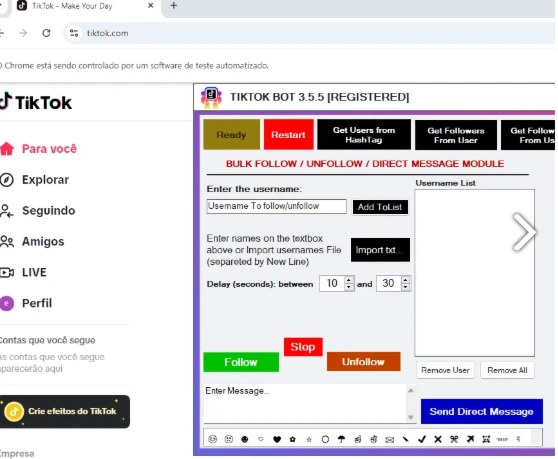
Task: Open the Explorar compass icon
Action: pyautogui.click(x=7, y=180)
